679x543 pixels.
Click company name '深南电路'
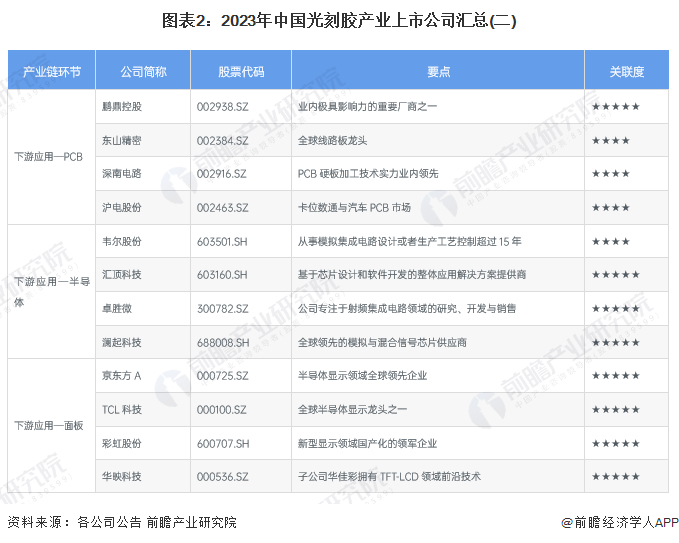pyautogui.click(x=122, y=174)
